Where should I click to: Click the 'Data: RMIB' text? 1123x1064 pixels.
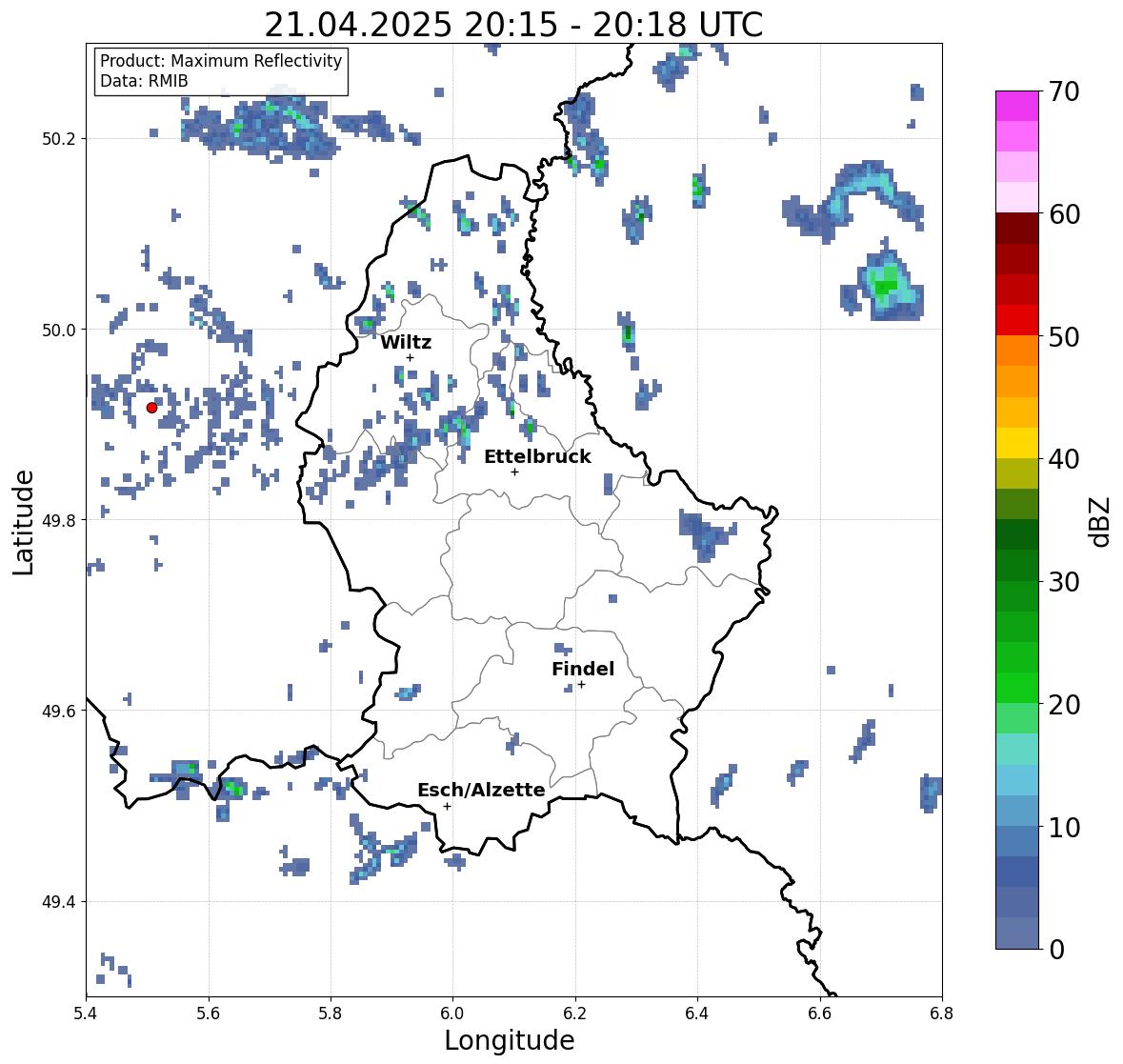pos(144,81)
